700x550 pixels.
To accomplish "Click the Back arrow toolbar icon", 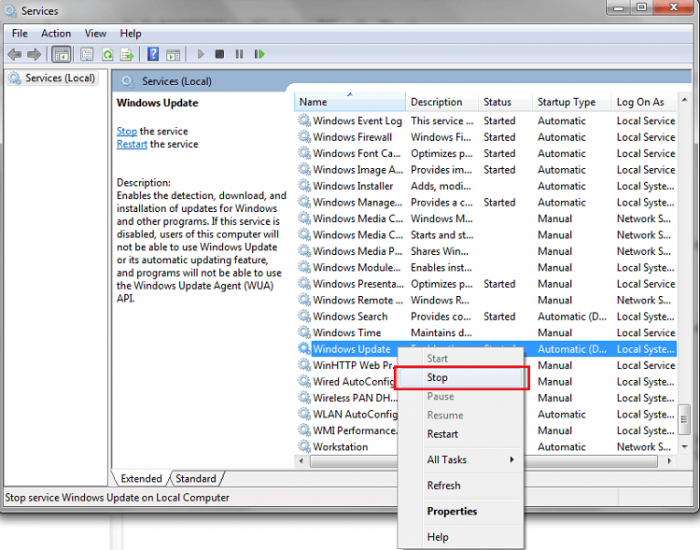I will (15, 54).
